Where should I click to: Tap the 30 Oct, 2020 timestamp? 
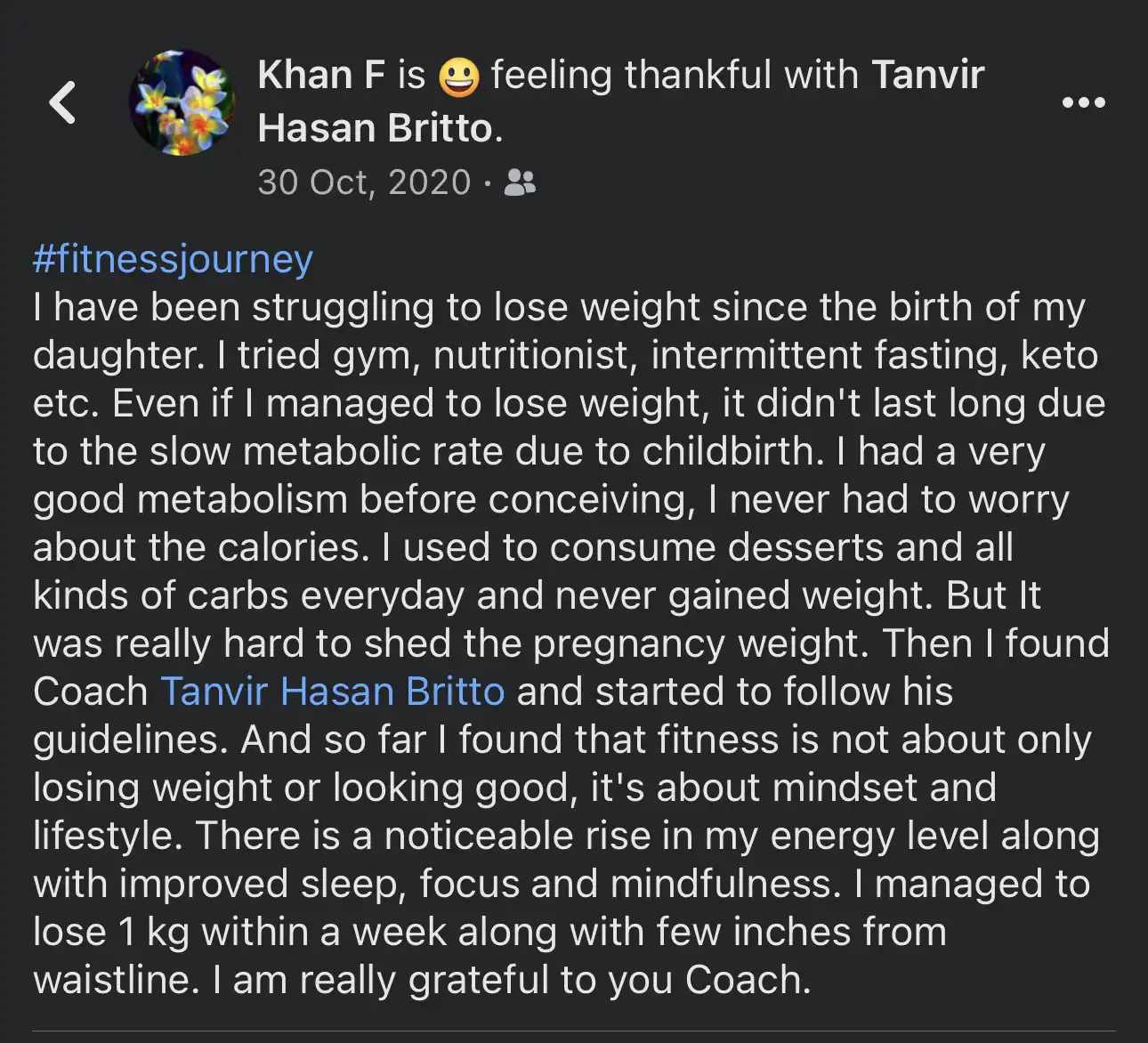pyautogui.click(x=364, y=182)
